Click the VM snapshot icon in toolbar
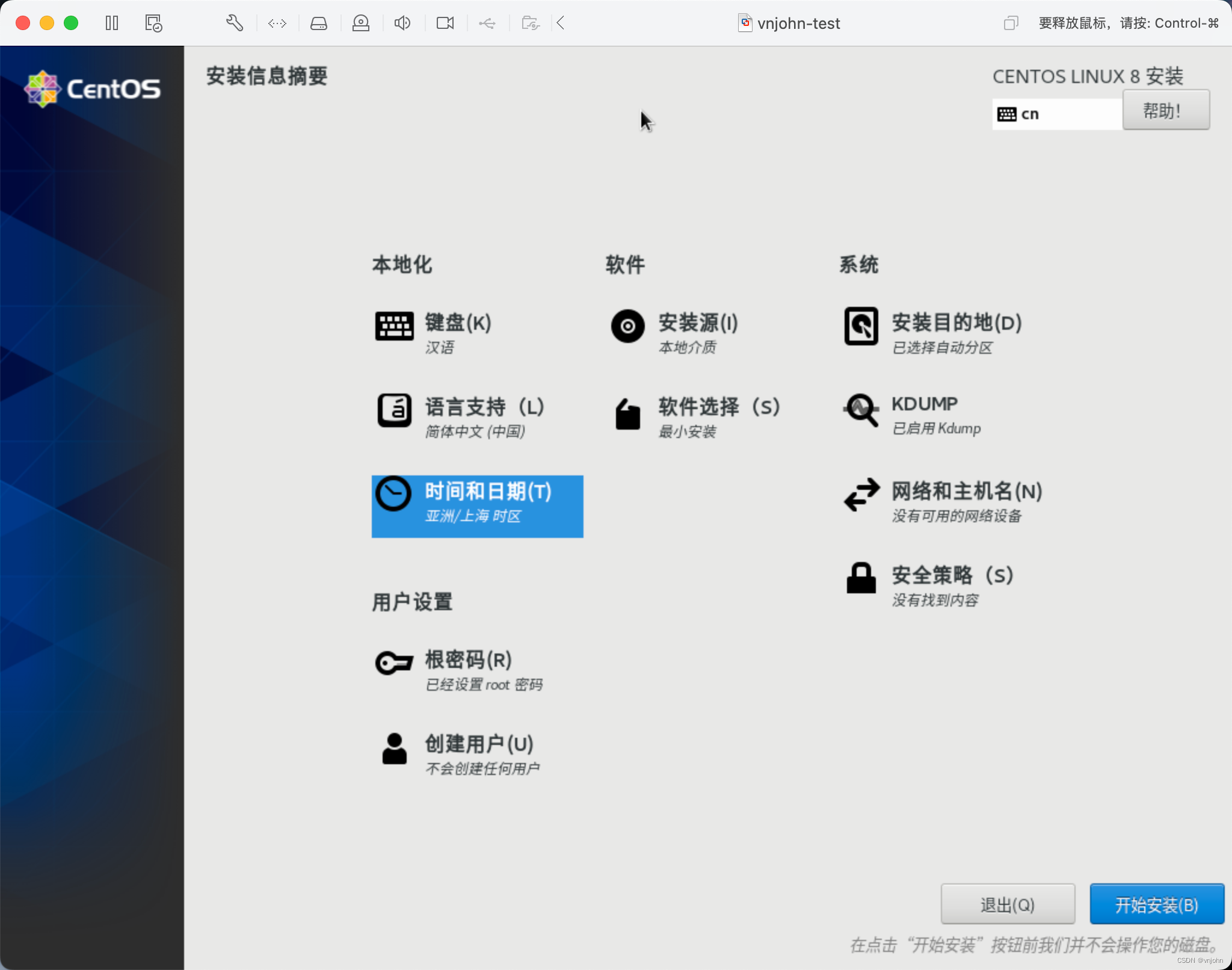1232x970 pixels. 153,23
